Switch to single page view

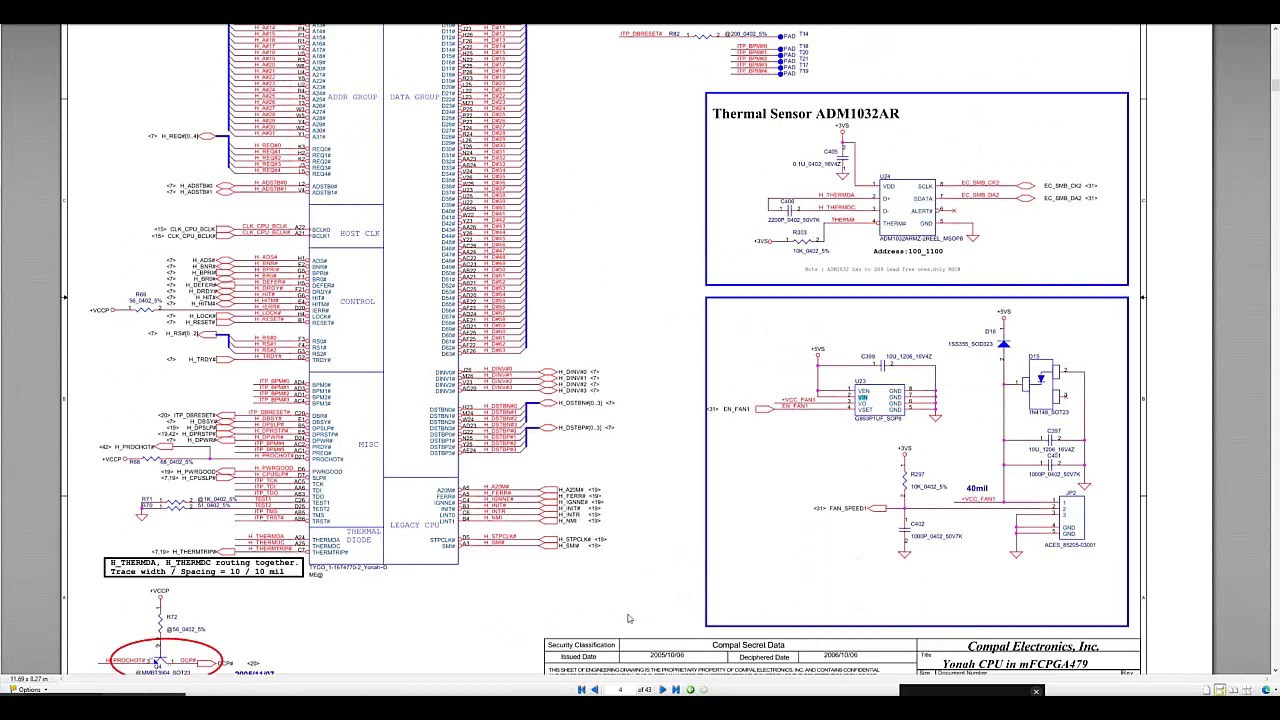point(1206,689)
